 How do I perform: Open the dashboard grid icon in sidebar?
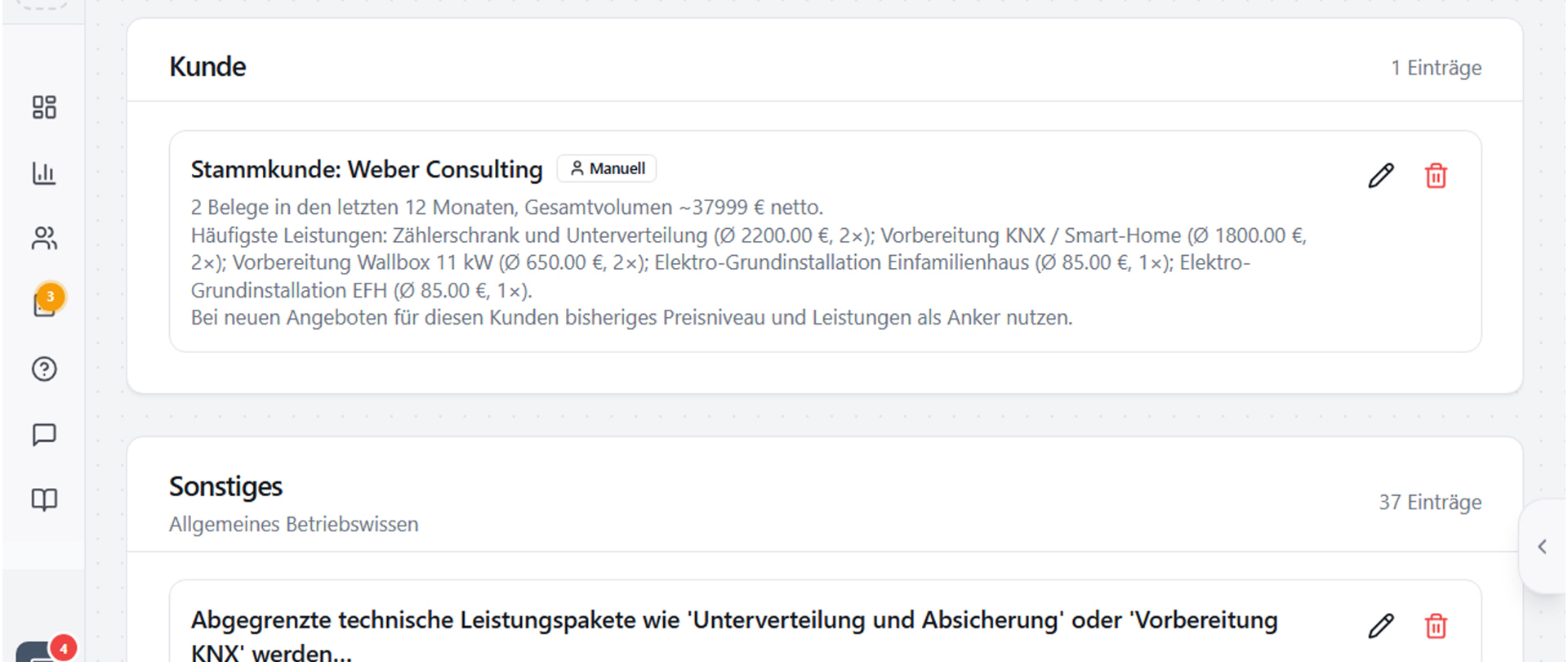[x=44, y=107]
